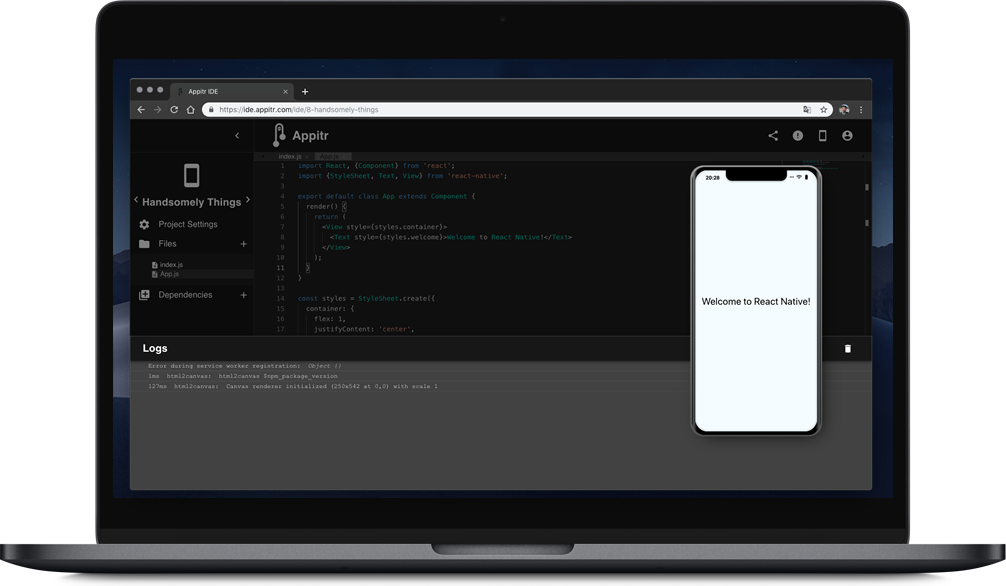
Task: Click the editor vertical scrollbar
Action: pyautogui.click(x=867, y=247)
